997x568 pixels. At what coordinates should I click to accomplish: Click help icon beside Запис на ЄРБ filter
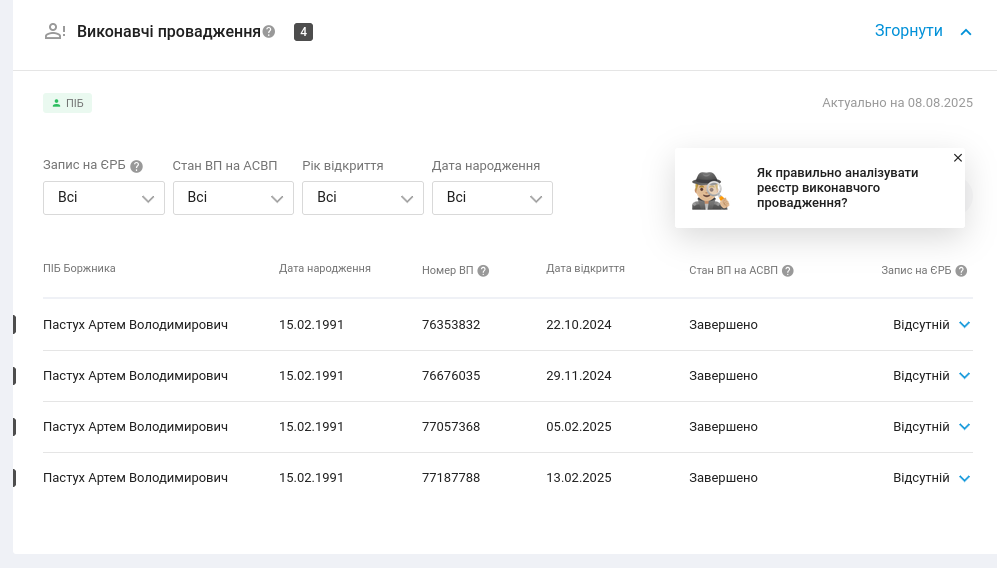pyautogui.click(x=137, y=167)
